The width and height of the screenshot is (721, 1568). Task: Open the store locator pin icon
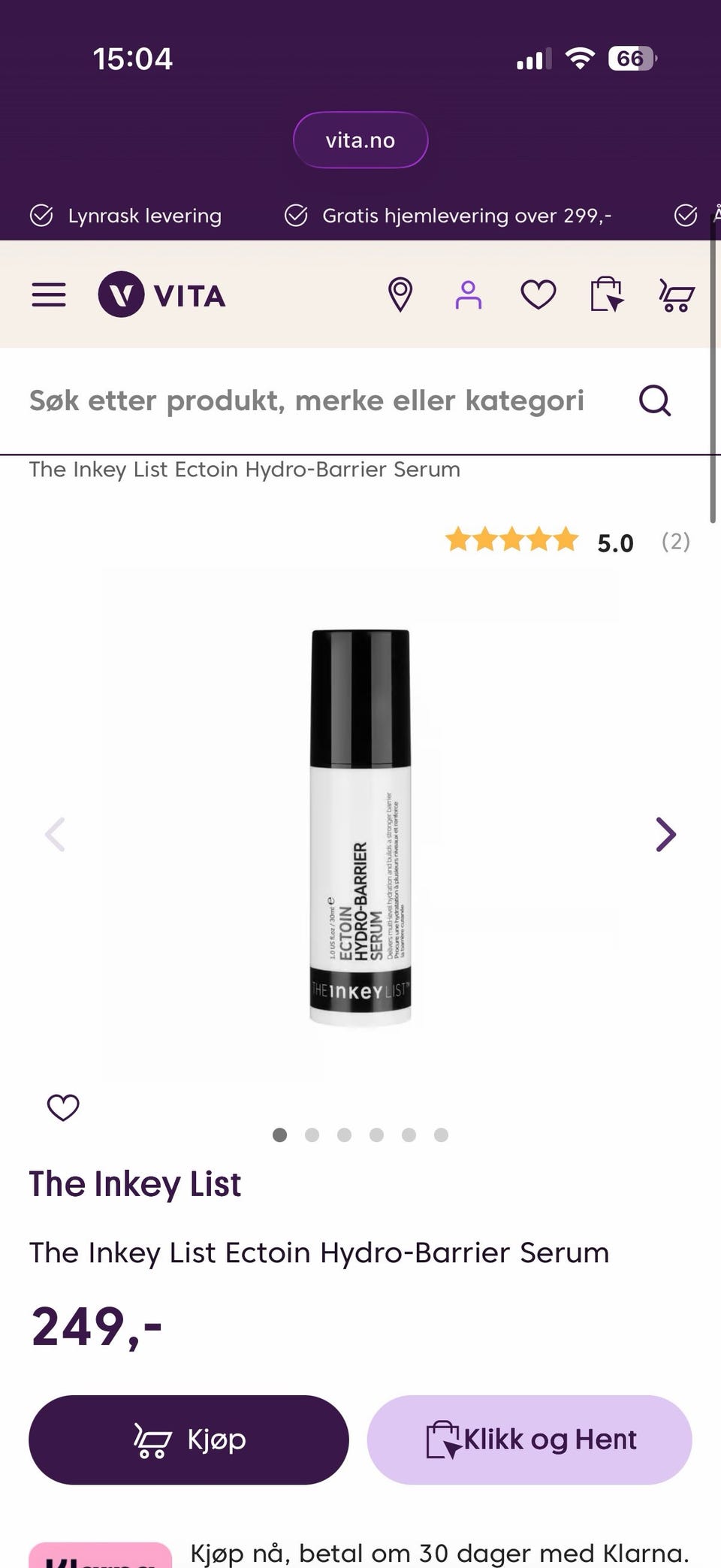(400, 295)
